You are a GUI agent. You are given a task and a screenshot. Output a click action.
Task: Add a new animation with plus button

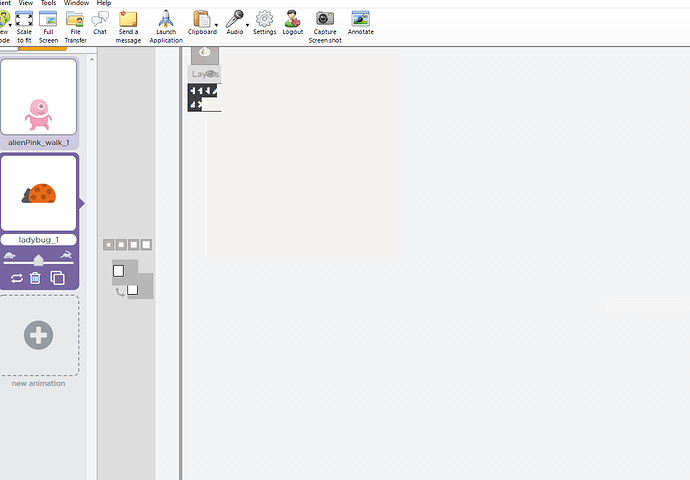click(39, 335)
